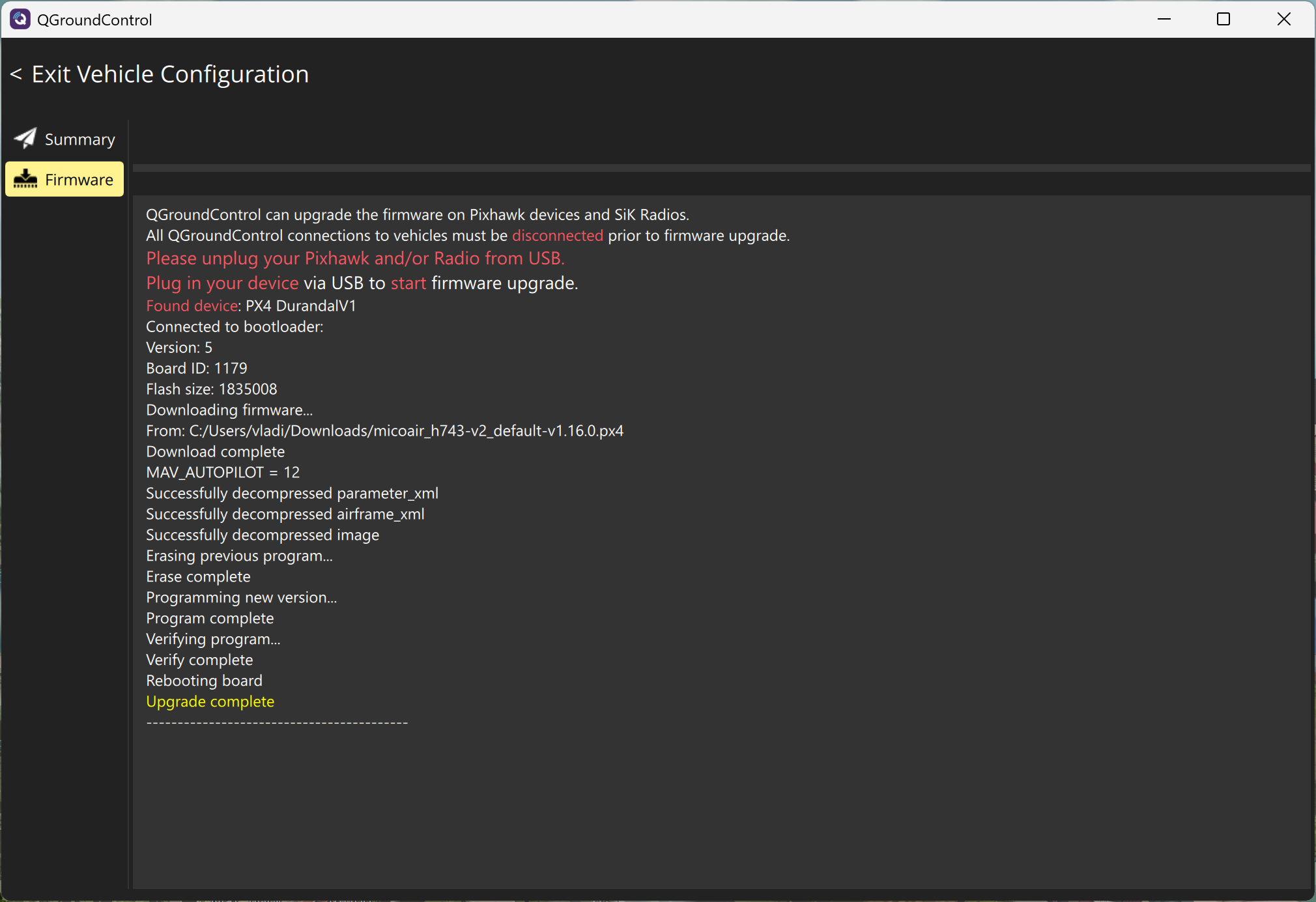Click the red disconnected word
Image resolution: width=1316 pixels, height=902 pixels.
557,236
